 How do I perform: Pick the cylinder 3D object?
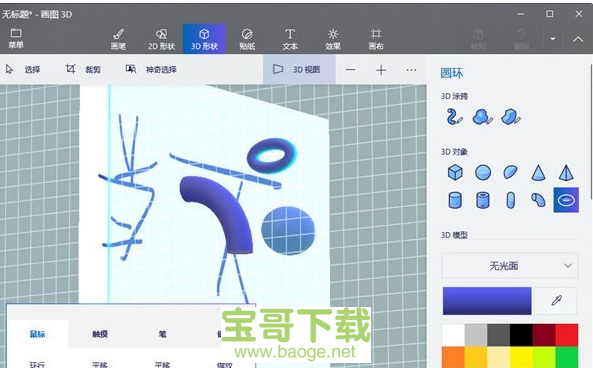(455, 200)
